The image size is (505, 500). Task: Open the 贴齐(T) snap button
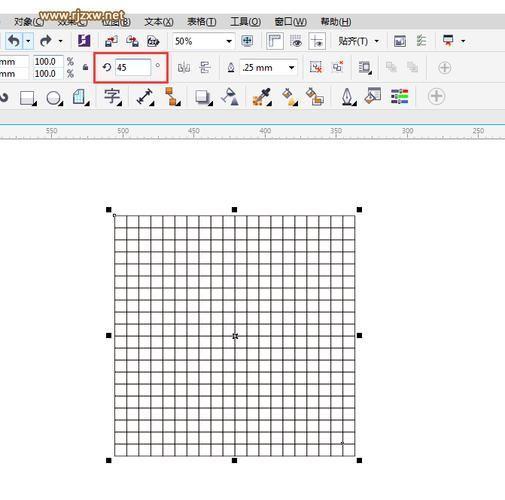(359, 41)
